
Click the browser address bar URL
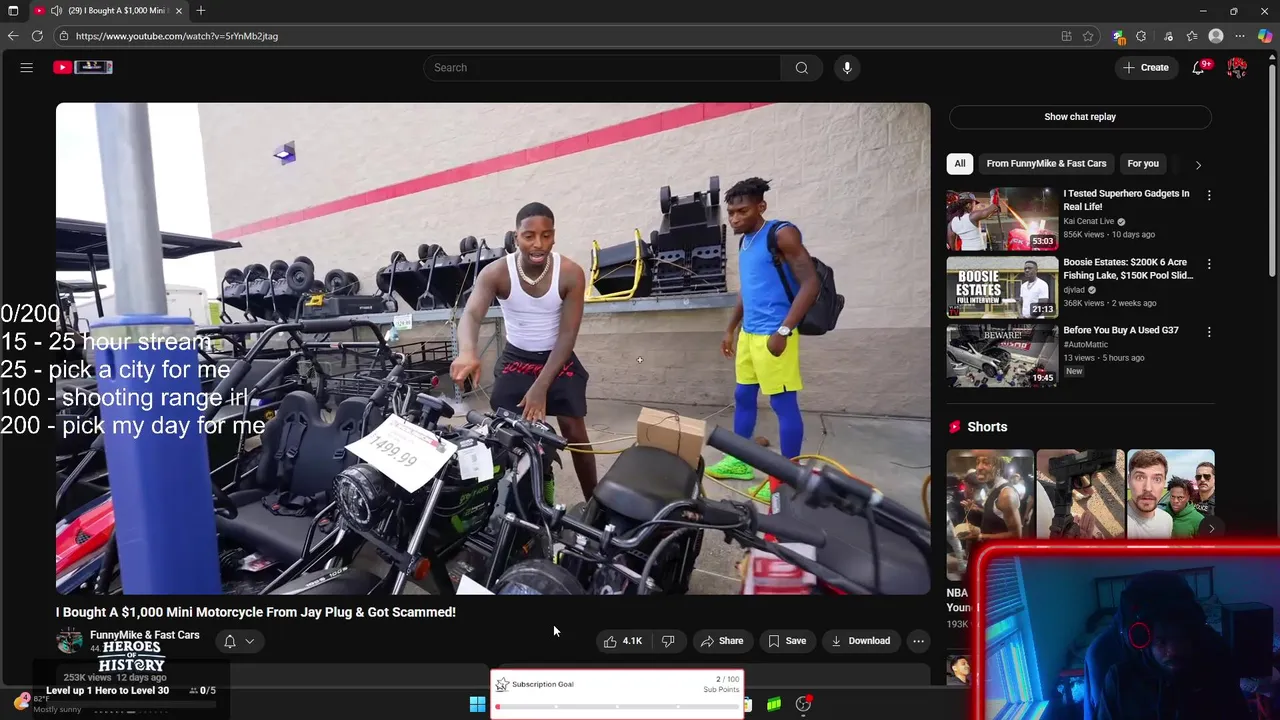(177, 36)
